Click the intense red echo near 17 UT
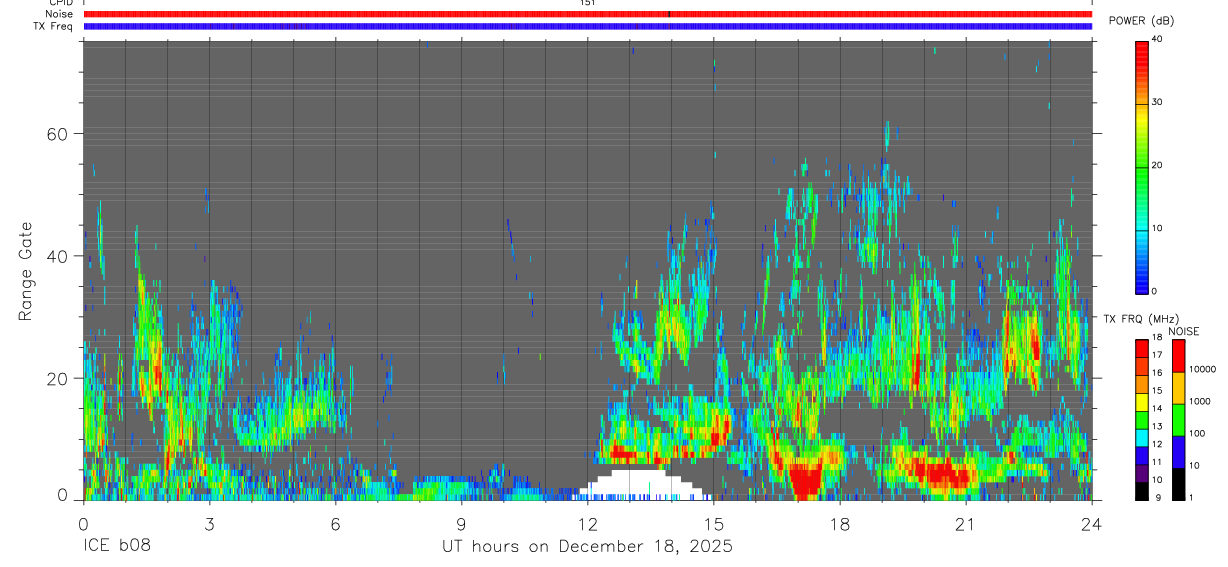 tap(804, 480)
